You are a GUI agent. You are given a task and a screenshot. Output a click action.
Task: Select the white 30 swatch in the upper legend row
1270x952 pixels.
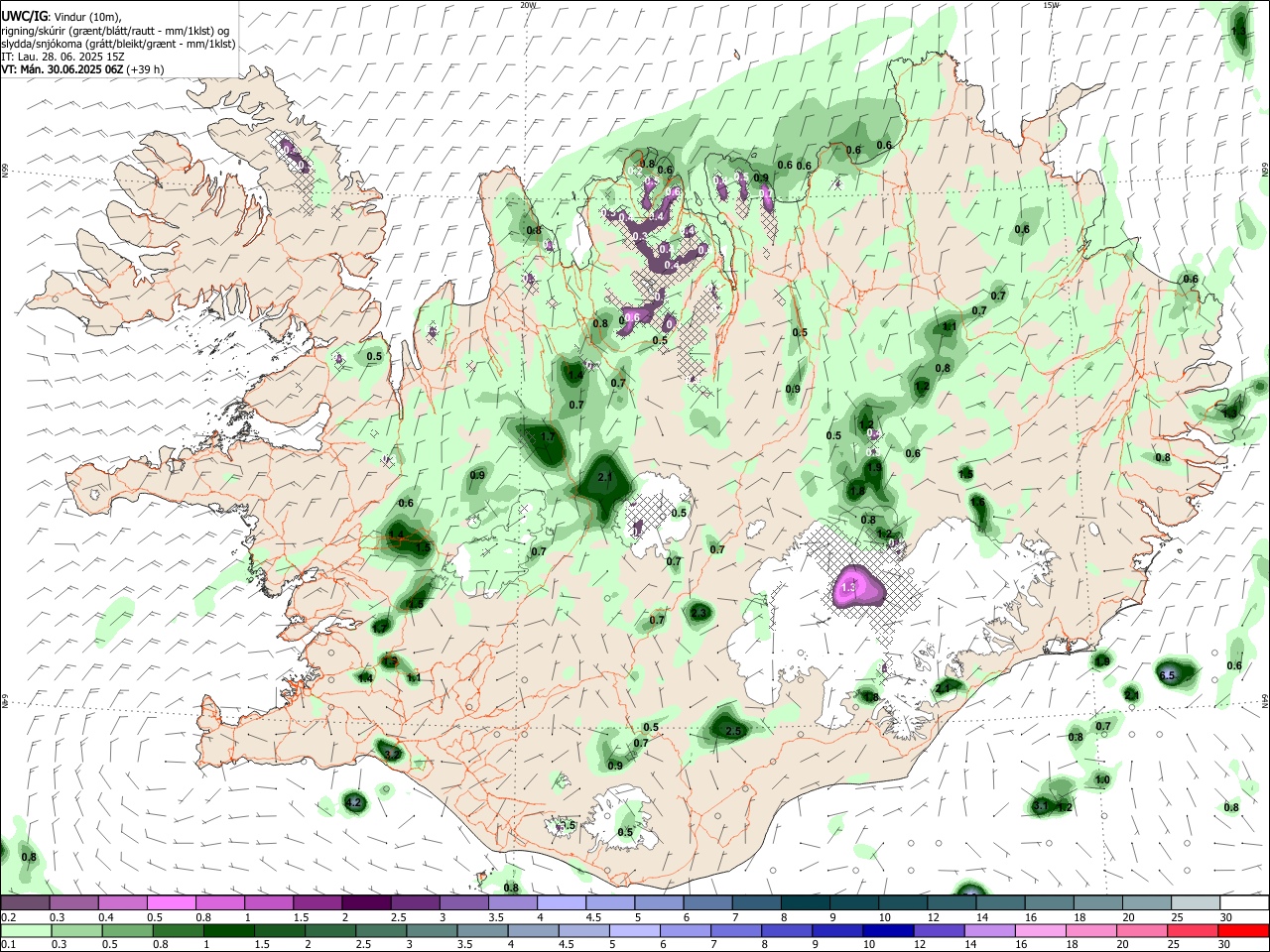1243,903
